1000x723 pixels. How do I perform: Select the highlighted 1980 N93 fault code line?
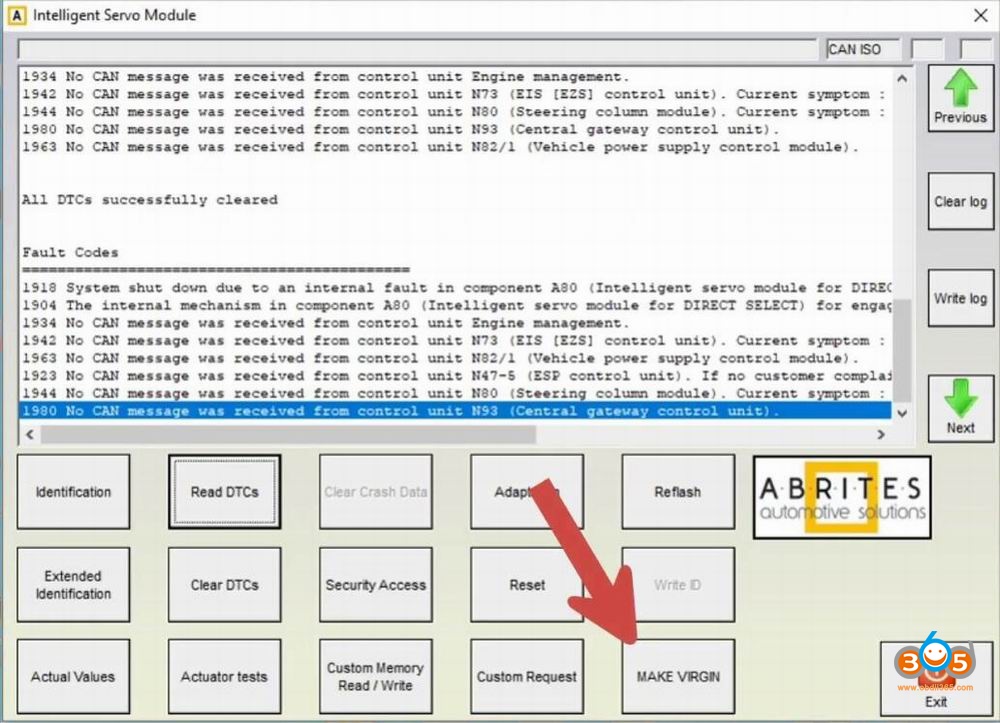[x=400, y=412]
